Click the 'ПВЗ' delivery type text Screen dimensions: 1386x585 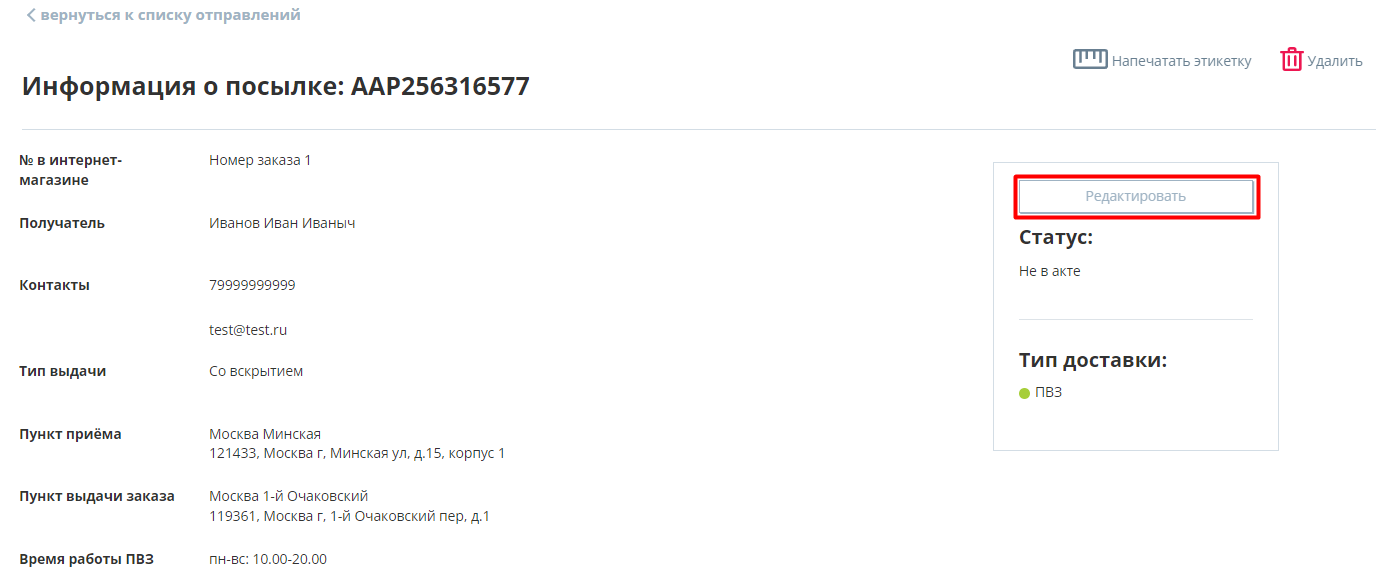coord(1048,392)
